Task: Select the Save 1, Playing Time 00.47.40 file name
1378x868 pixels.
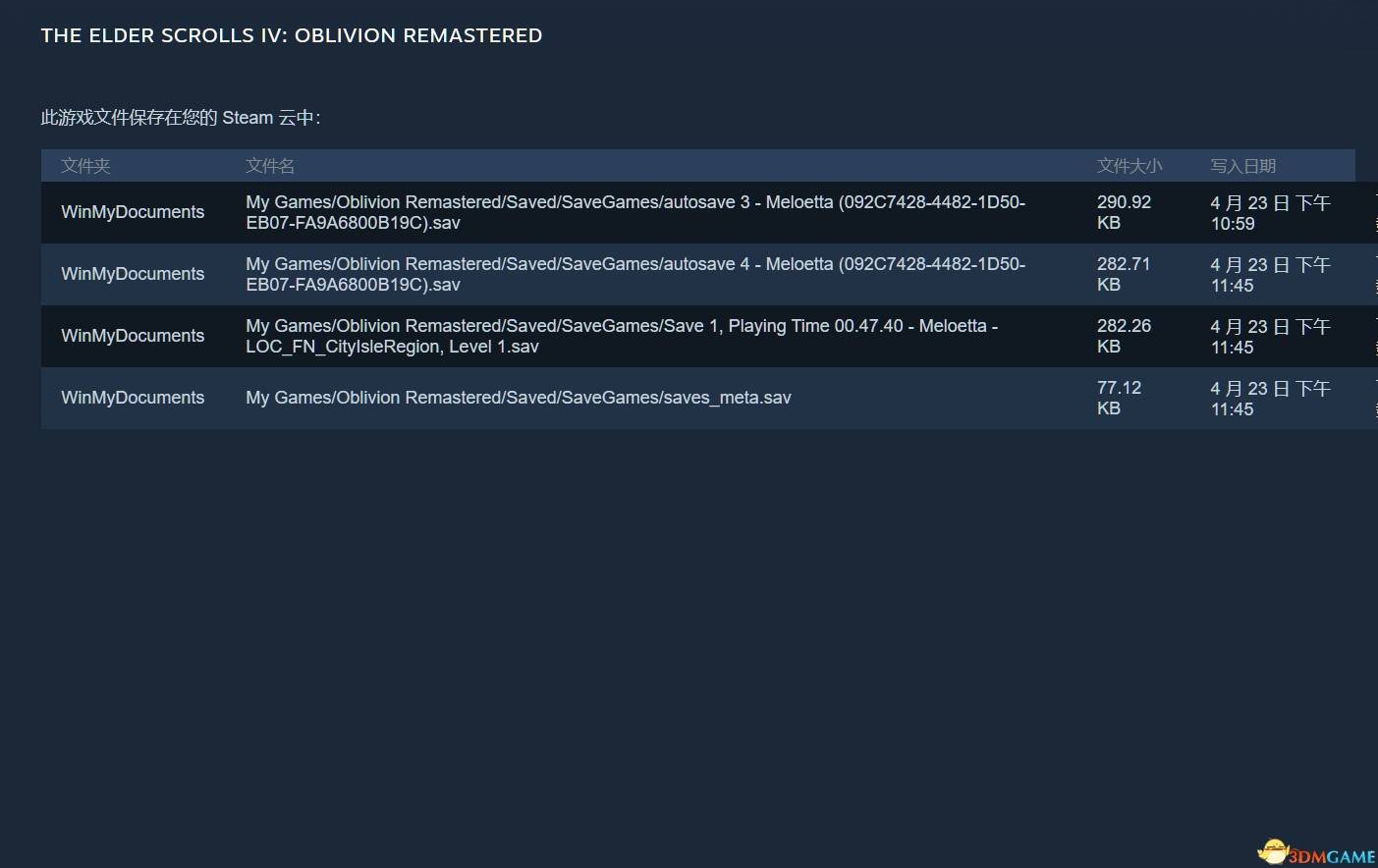Action: (x=622, y=336)
